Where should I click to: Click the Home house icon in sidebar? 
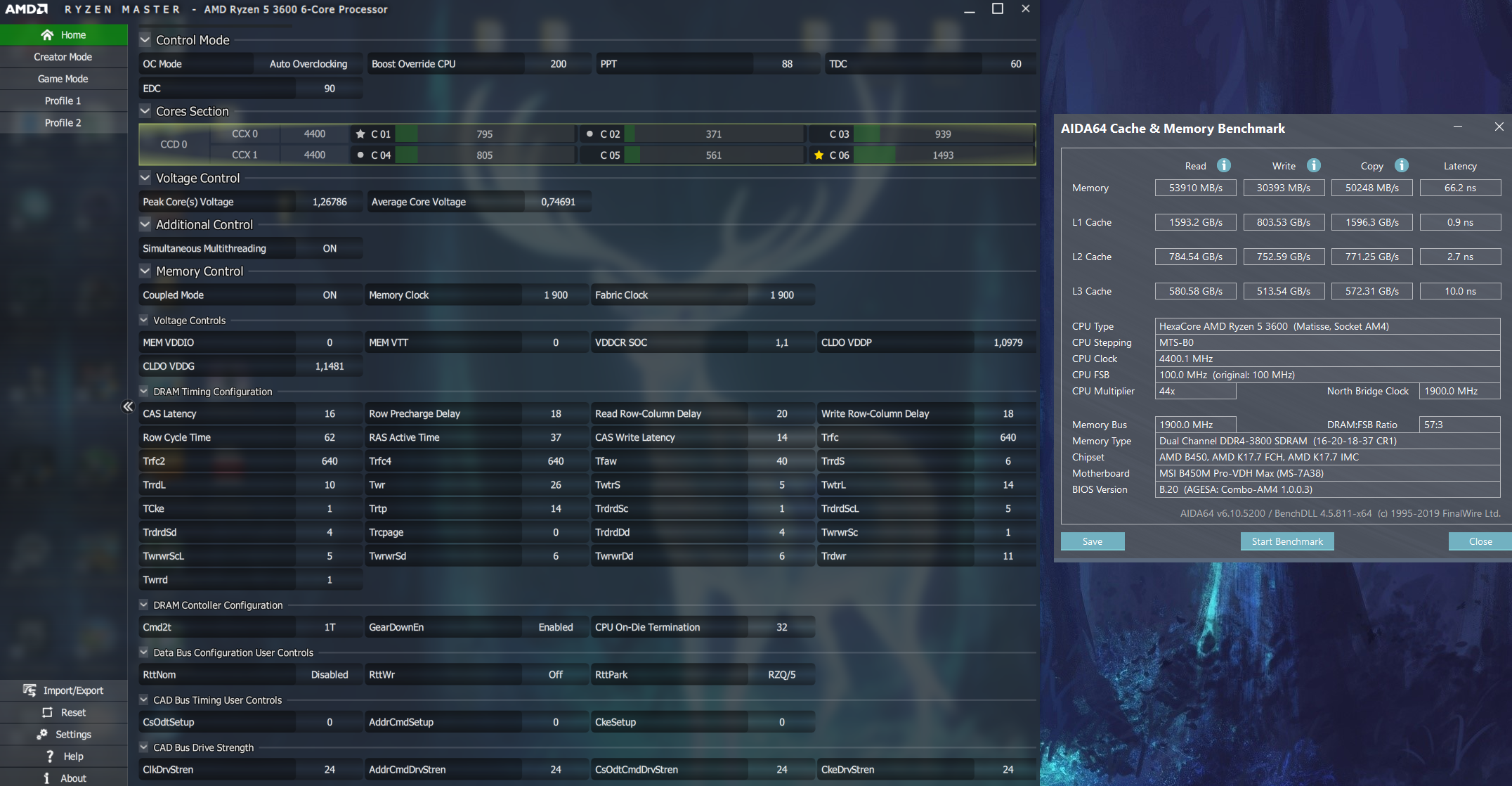(x=47, y=34)
